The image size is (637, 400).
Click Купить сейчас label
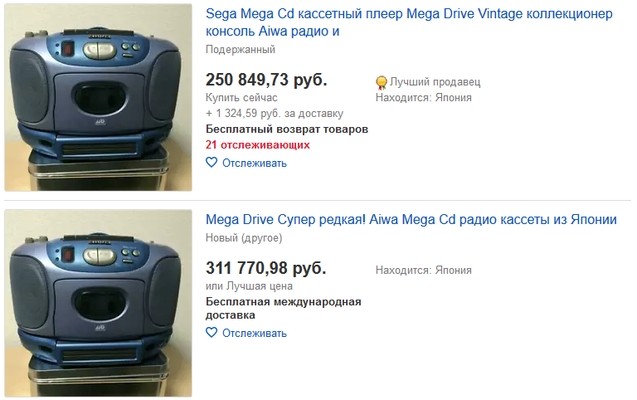pyautogui.click(x=241, y=97)
